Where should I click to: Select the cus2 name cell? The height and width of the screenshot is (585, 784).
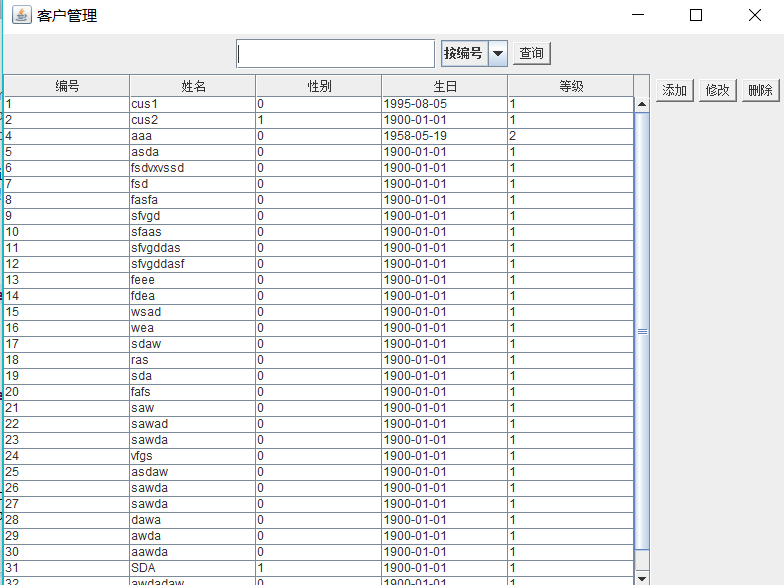pyautogui.click(x=192, y=120)
